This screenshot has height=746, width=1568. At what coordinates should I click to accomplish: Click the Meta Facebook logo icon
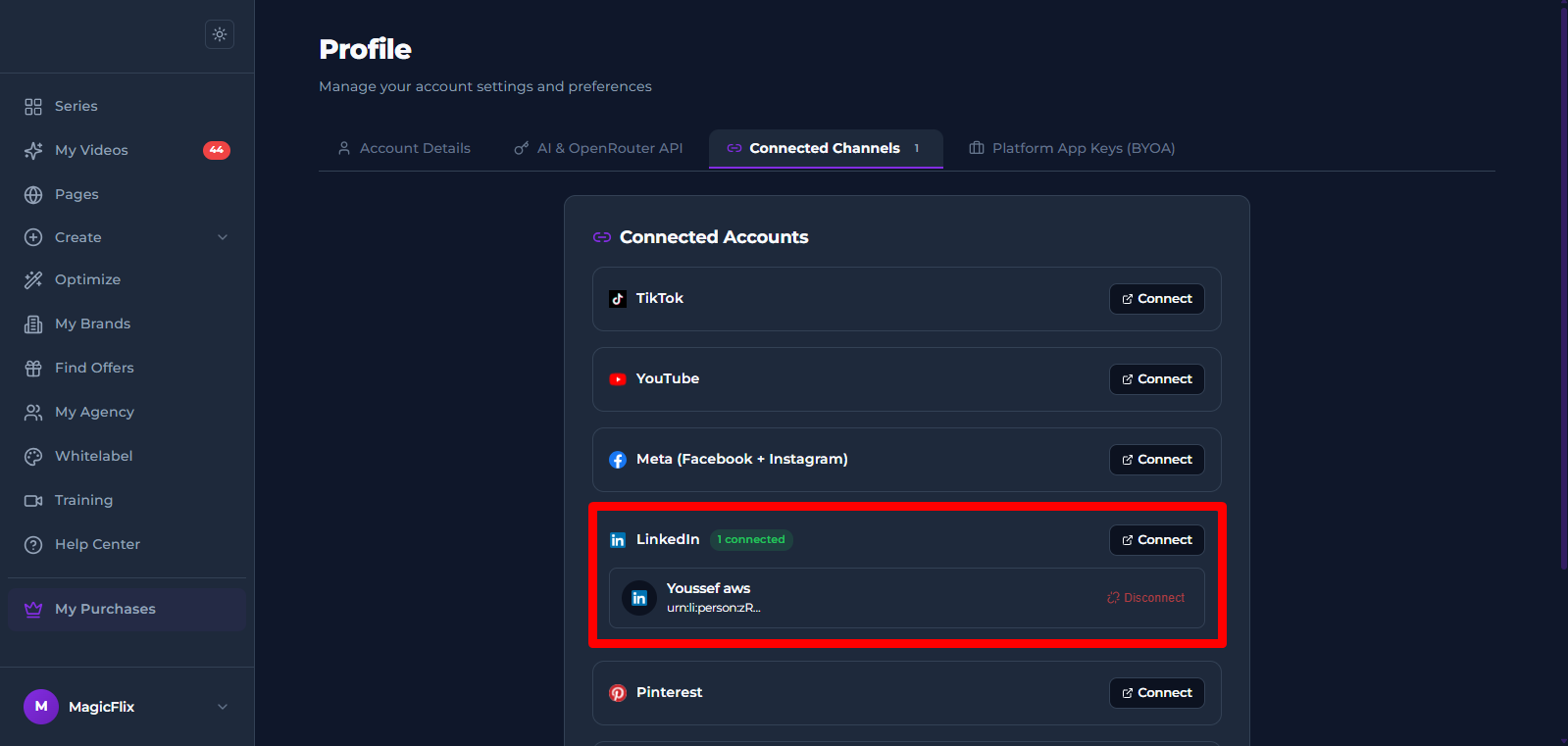point(618,460)
